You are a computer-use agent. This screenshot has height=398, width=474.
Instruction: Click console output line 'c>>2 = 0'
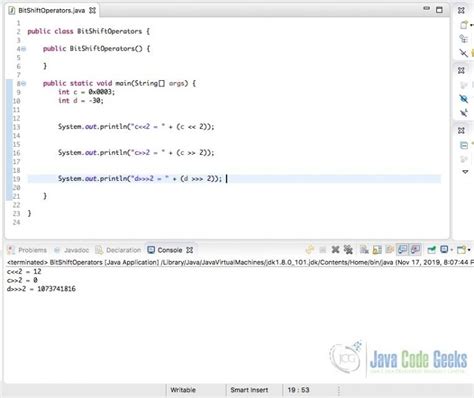coord(22,280)
